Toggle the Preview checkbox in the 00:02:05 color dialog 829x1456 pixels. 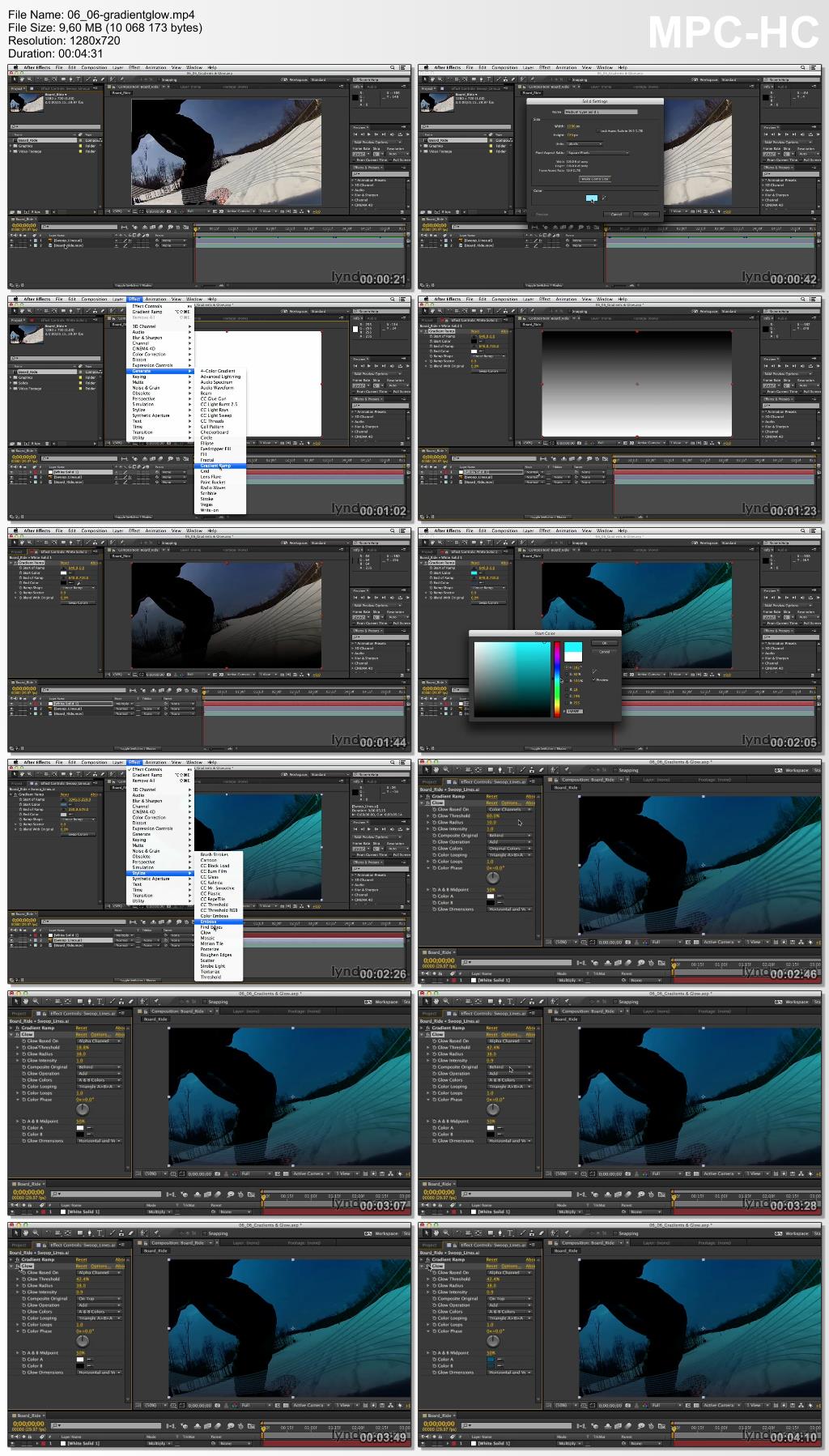[594, 679]
